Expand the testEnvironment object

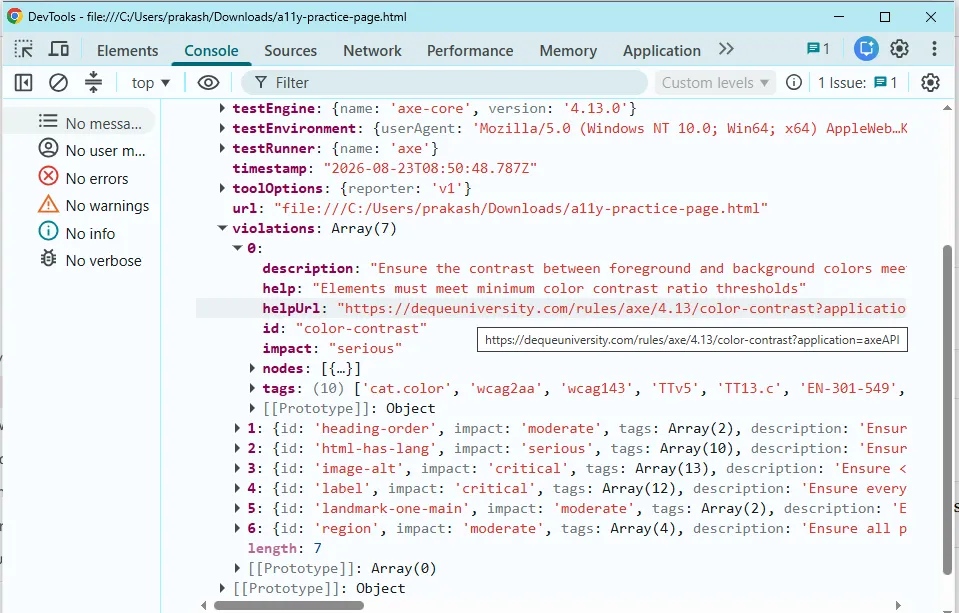[223, 128]
